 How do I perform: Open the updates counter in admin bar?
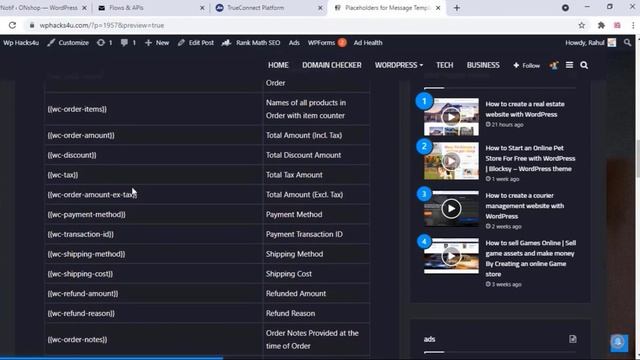coord(104,42)
